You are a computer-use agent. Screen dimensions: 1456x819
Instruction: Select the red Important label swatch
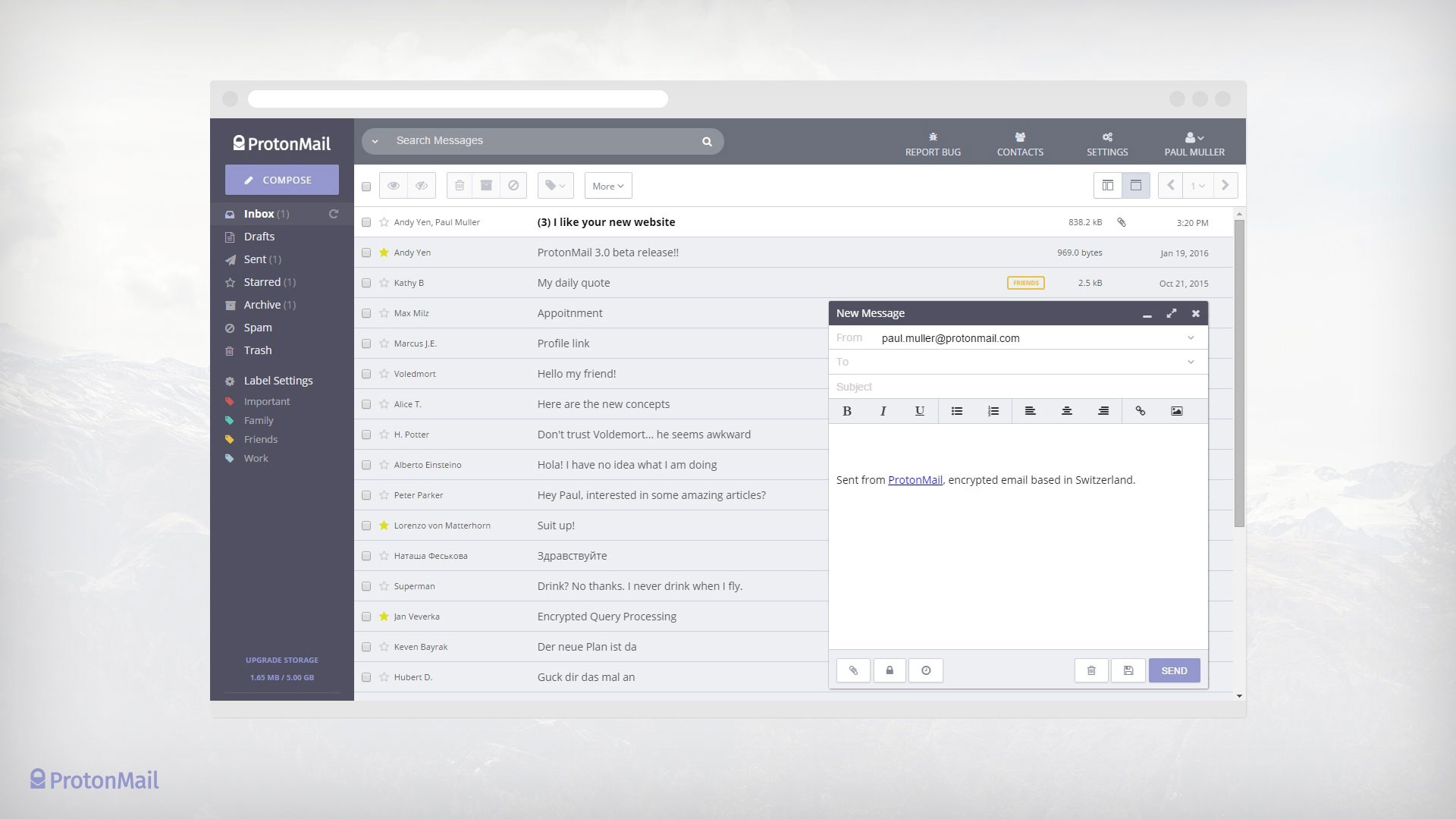pyautogui.click(x=230, y=402)
